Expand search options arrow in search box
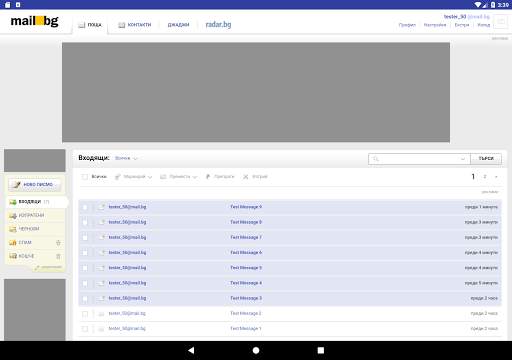 click(463, 159)
